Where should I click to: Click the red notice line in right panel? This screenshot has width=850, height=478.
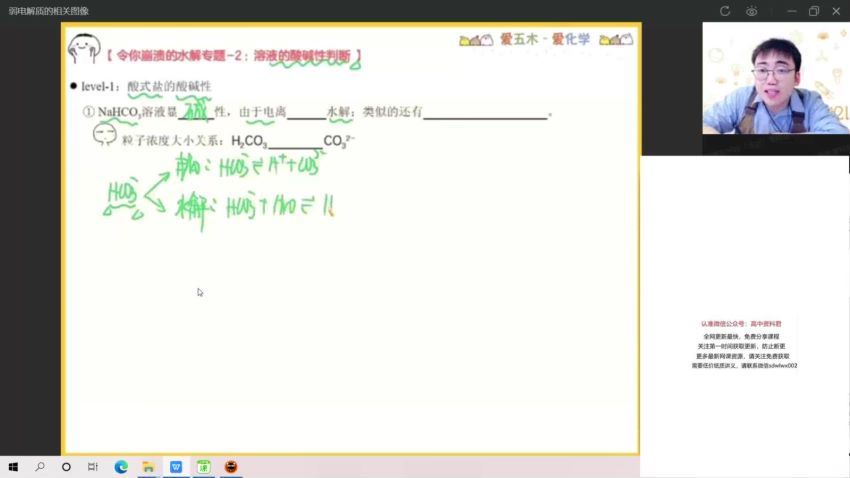(x=741, y=324)
